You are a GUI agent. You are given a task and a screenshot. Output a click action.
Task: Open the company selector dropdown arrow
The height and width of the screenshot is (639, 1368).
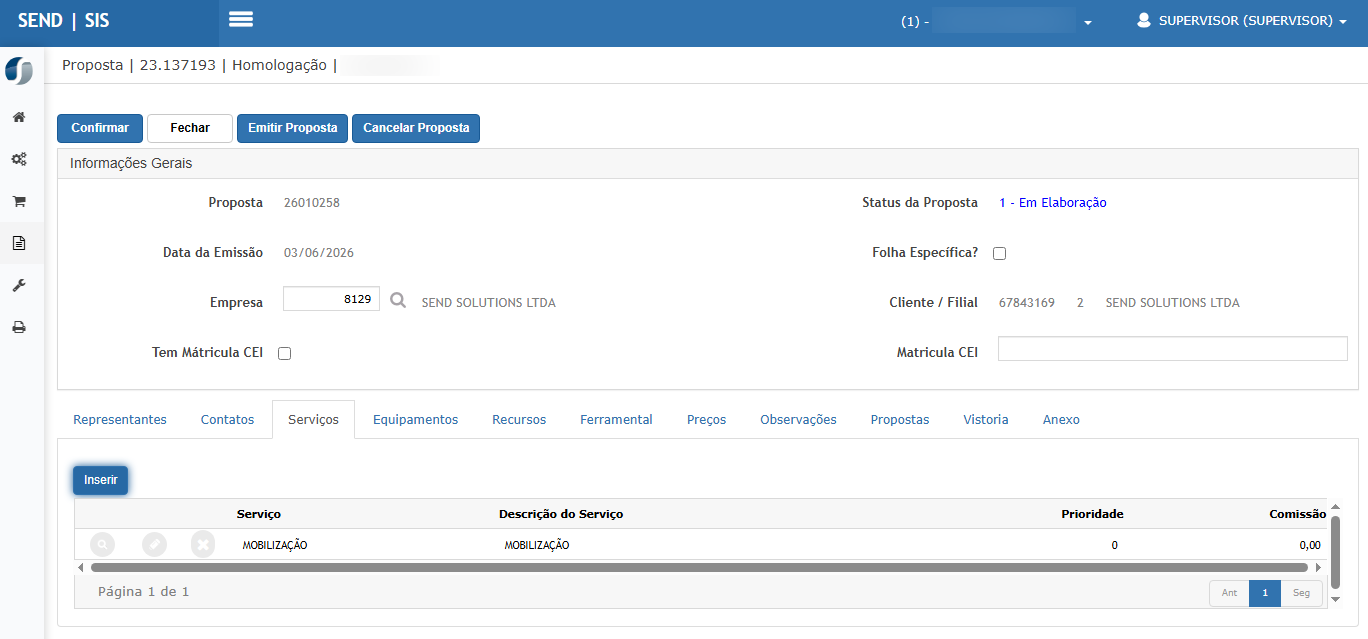pos(1087,22)
